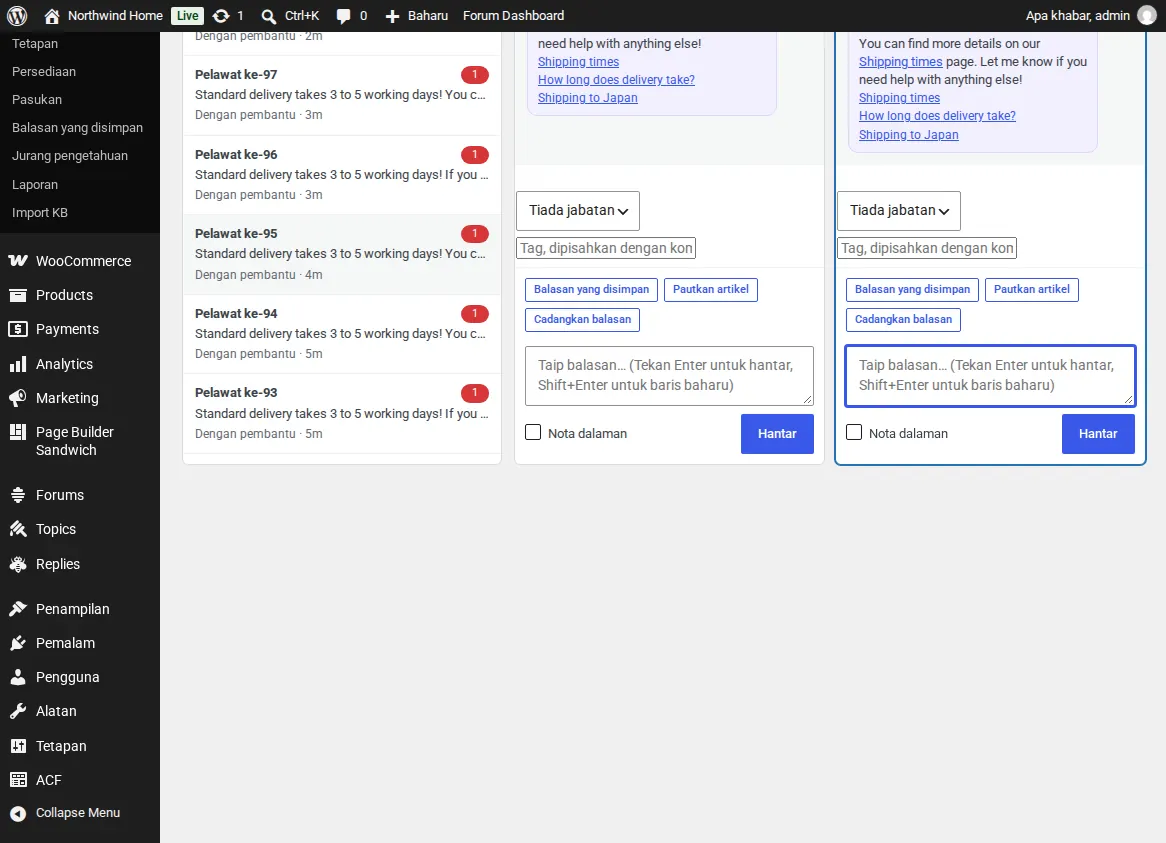This screenshot has height=843, width=1166.
Task: Click Hantar button in the left panel
Action: coord(777,433)
